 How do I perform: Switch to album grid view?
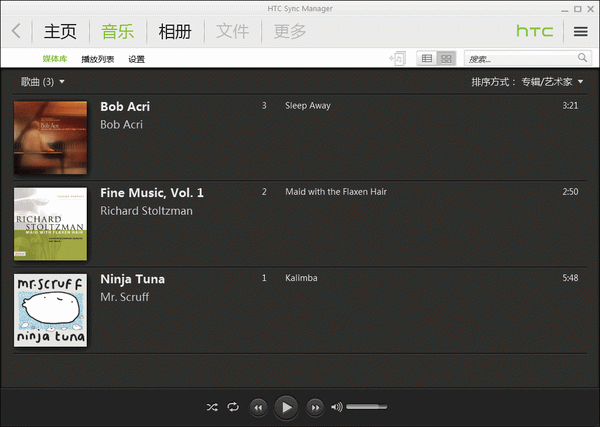(446, 59)
